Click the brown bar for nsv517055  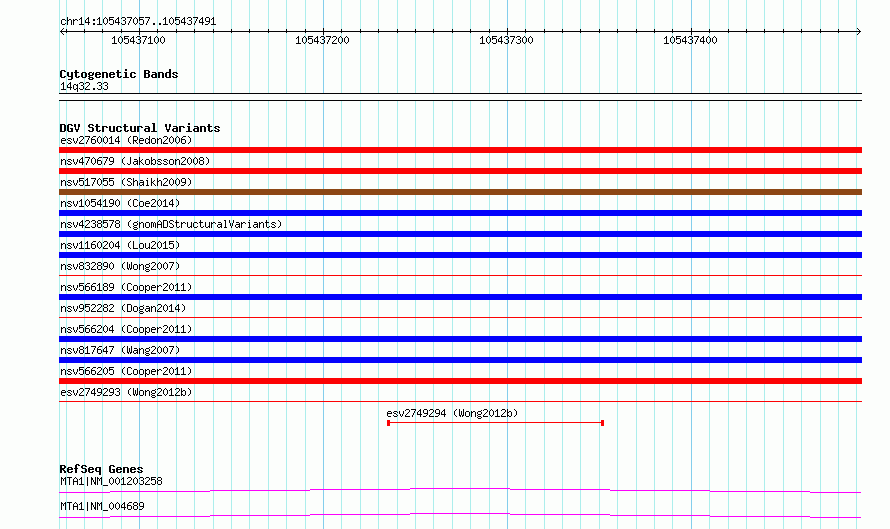(460, 192)
